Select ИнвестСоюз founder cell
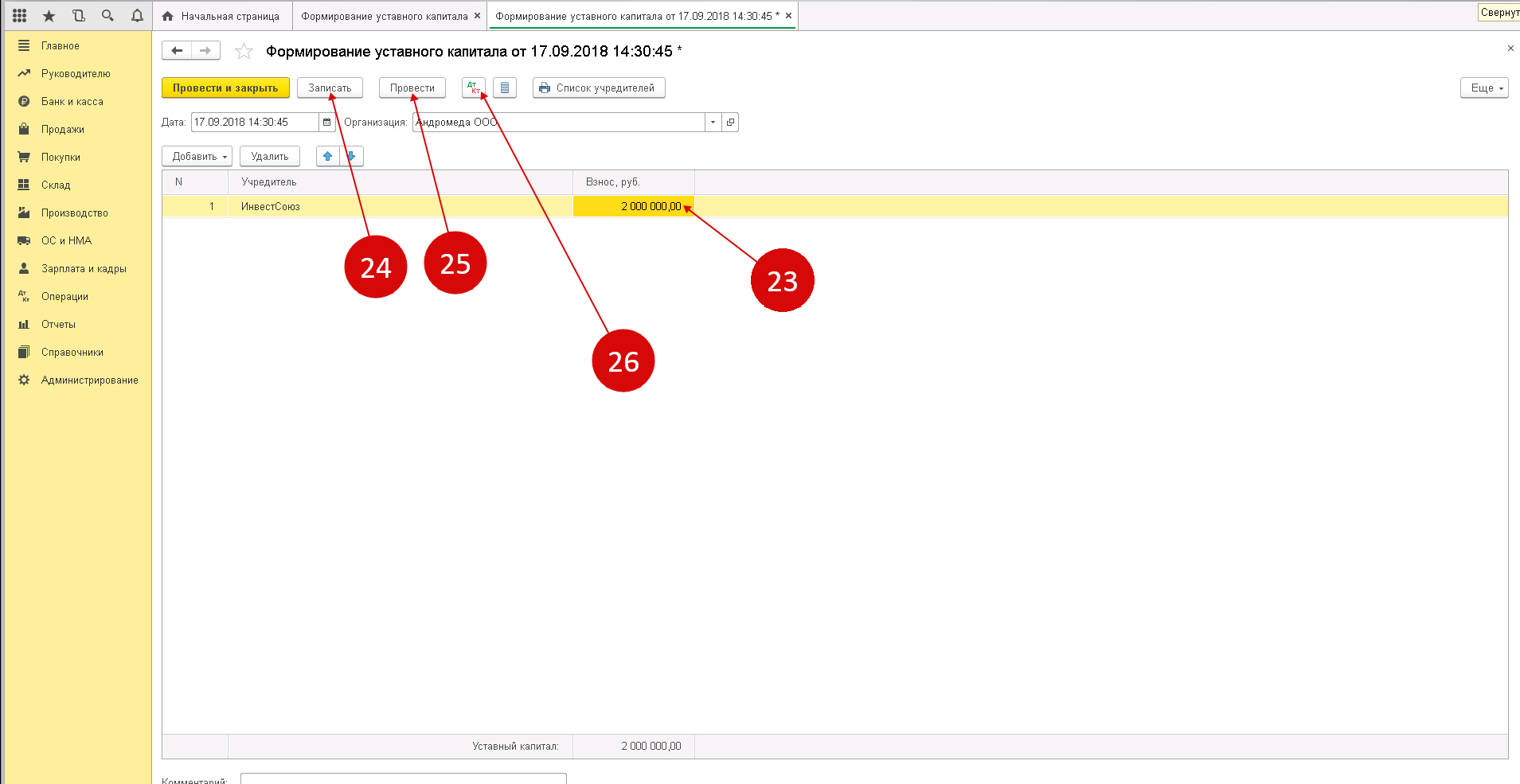This screenshot has width=1520, height=784. [x=401, y=206]
